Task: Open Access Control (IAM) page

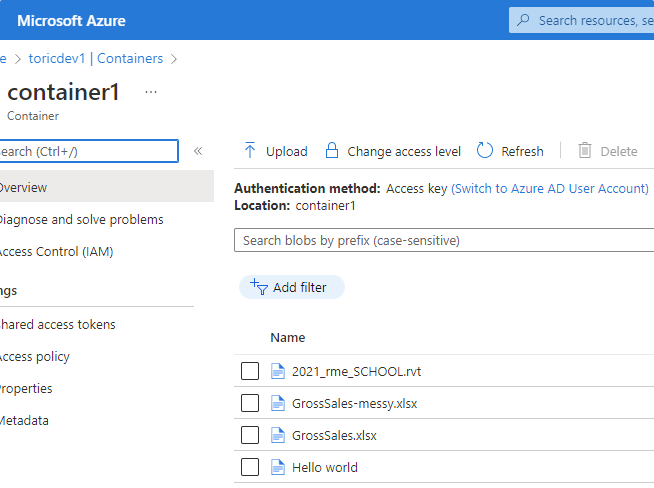Action: 56,251
